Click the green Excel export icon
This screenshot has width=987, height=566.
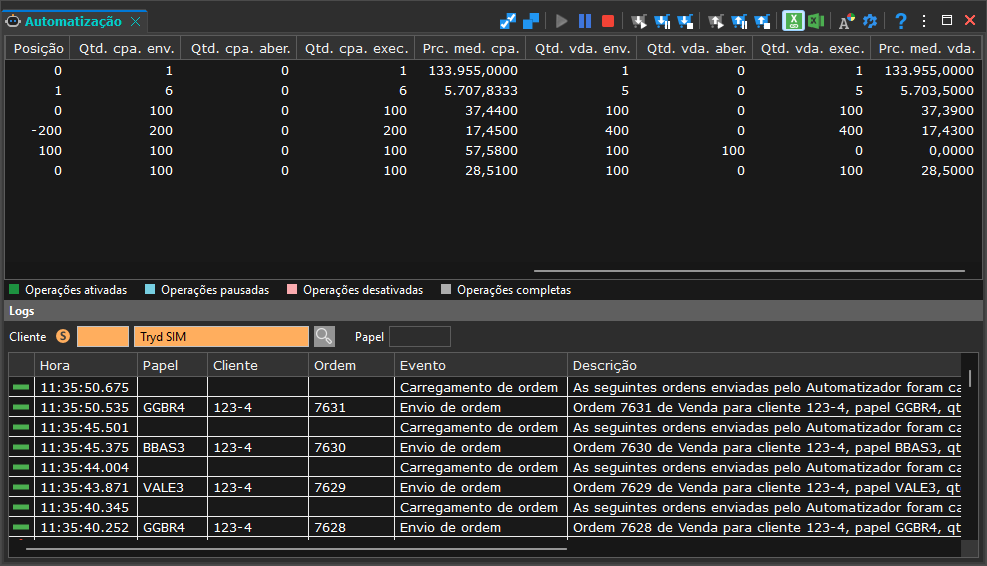pos(816,21)
